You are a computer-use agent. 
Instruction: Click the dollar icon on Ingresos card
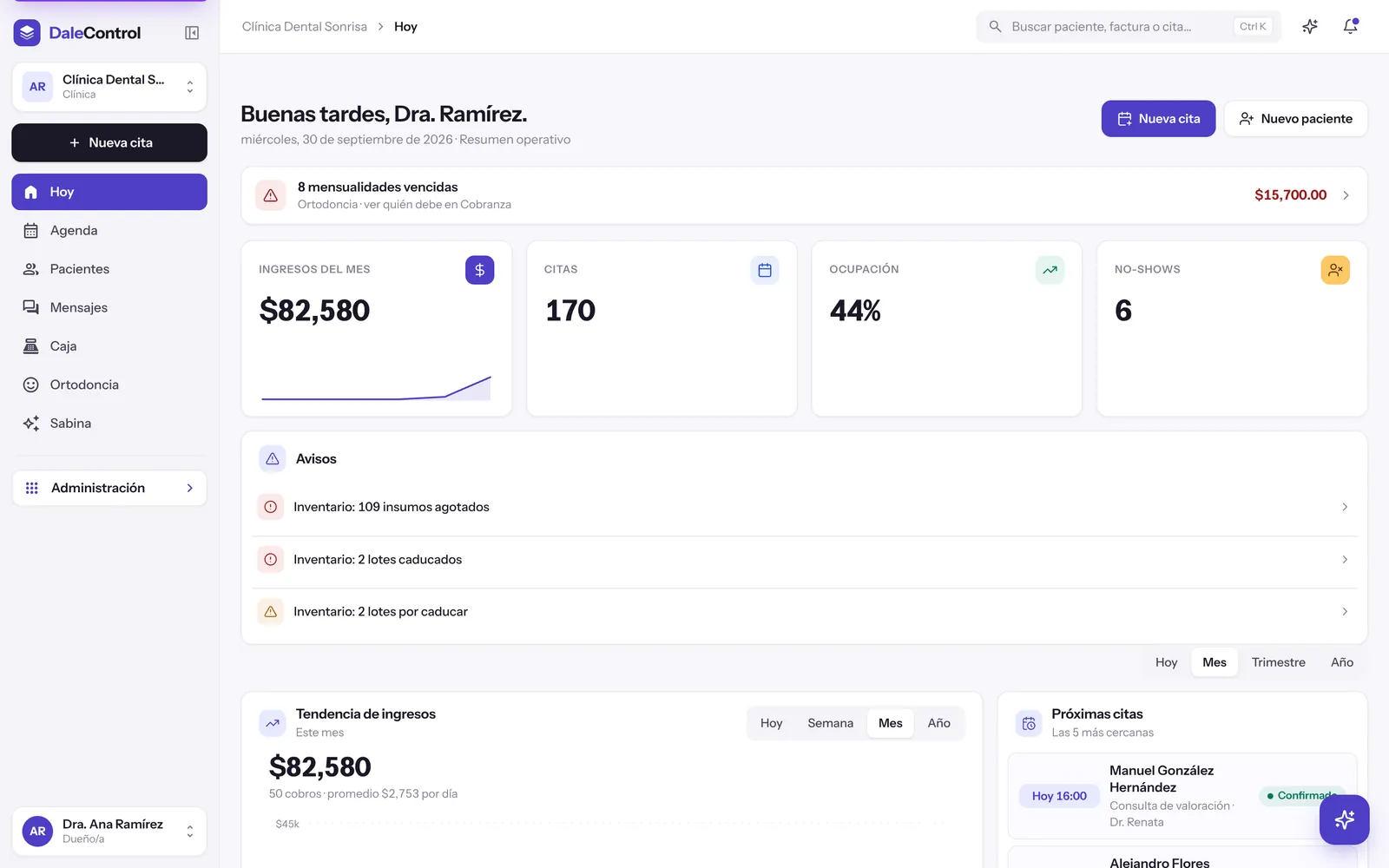[479, 270]
